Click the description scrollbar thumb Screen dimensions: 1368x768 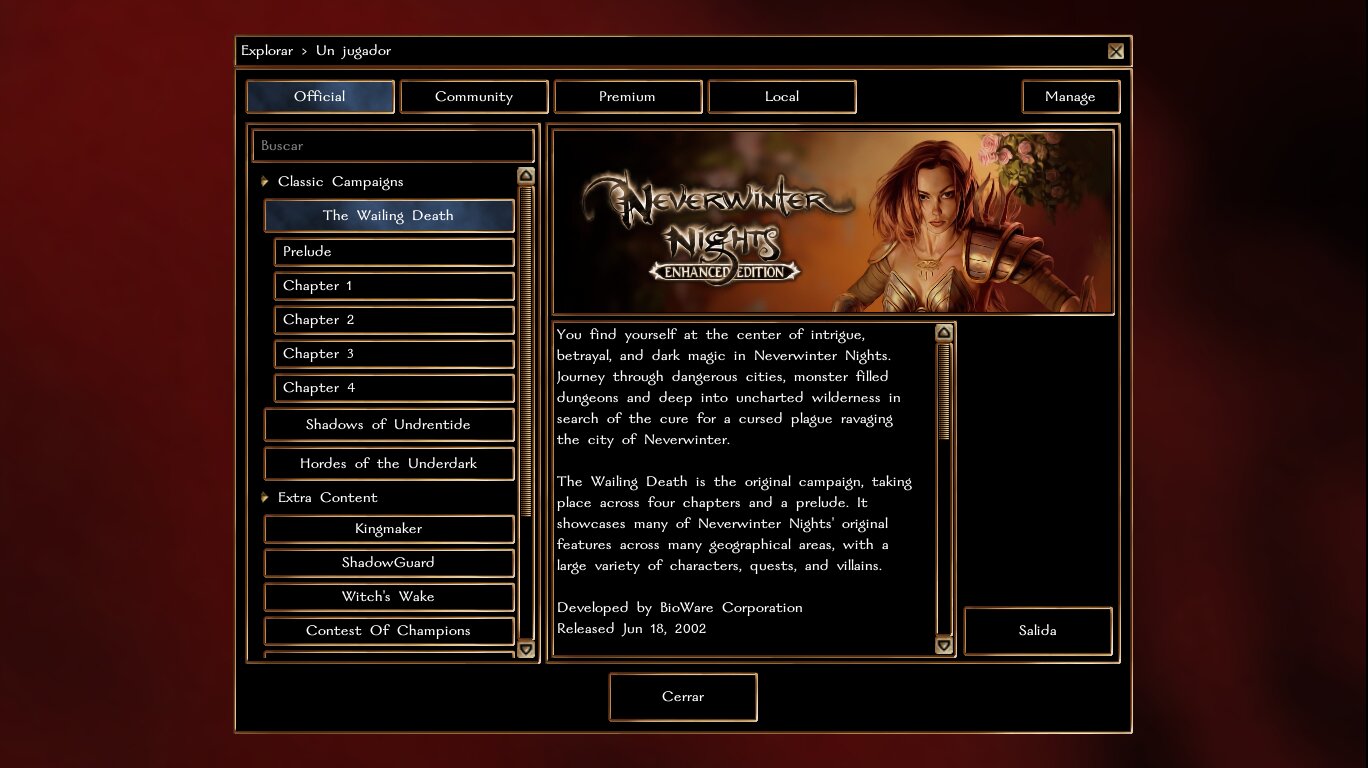point(944,391)
